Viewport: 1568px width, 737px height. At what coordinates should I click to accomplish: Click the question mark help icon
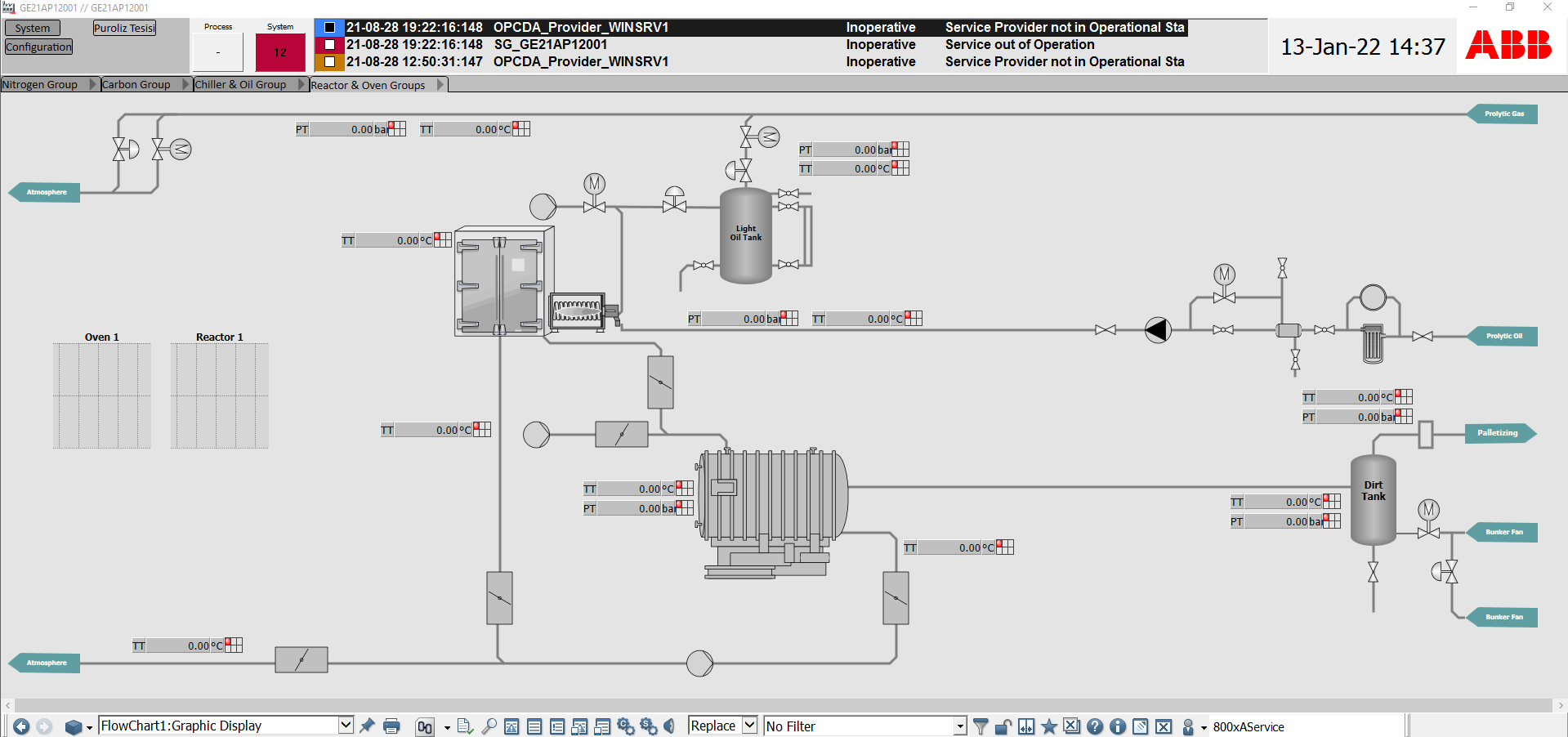click(x=1095, y=726)
